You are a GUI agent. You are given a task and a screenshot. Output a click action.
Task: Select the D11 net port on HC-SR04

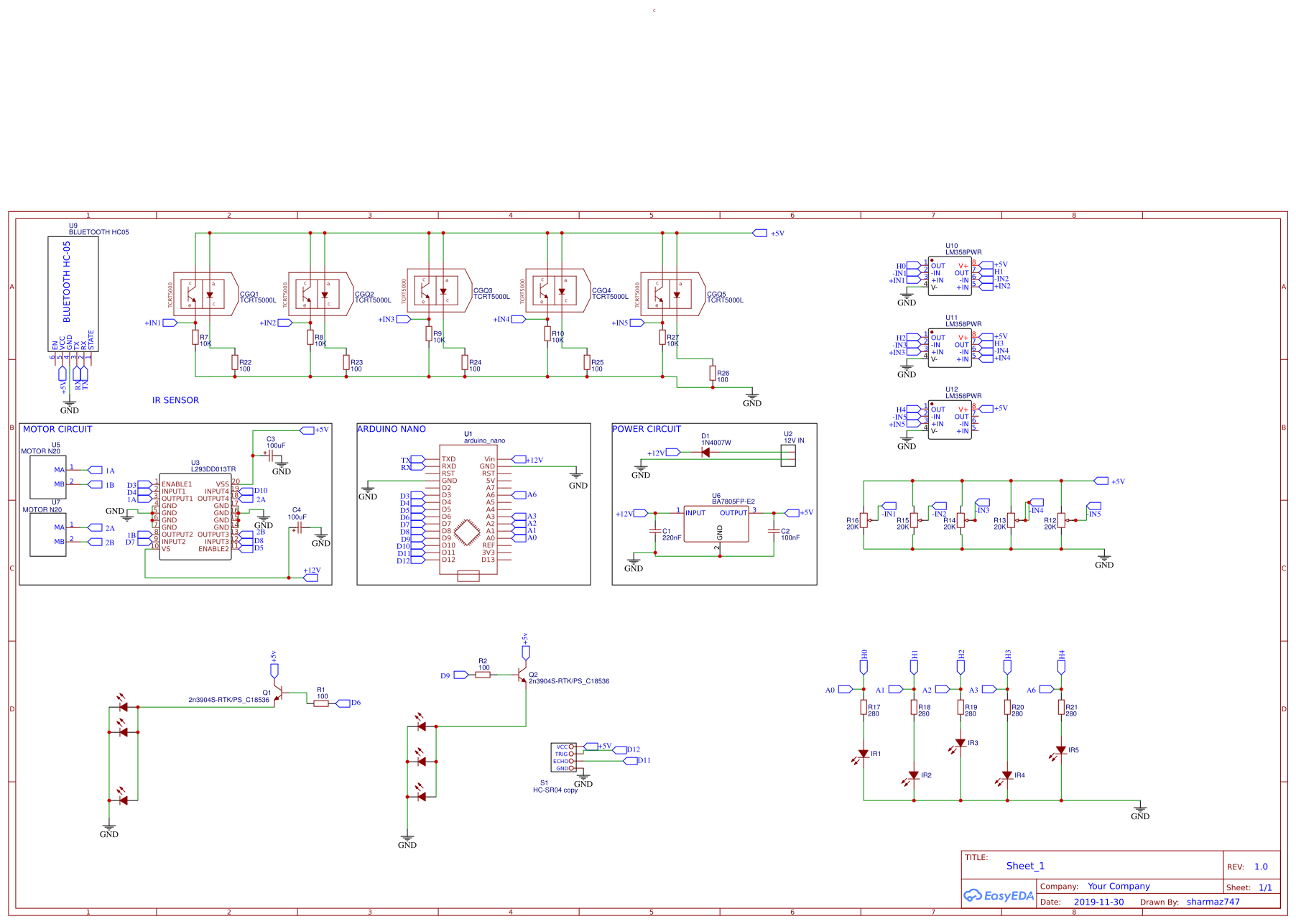pos(631,760)
